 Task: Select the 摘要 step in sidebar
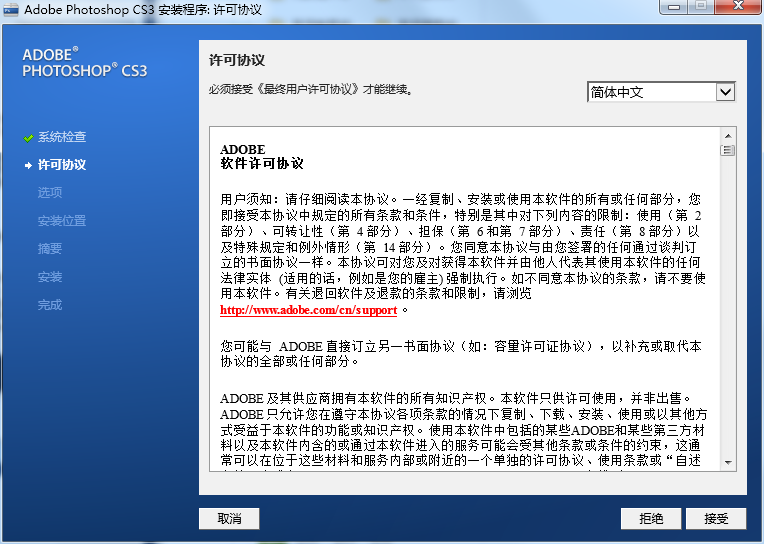click(50, 249)
